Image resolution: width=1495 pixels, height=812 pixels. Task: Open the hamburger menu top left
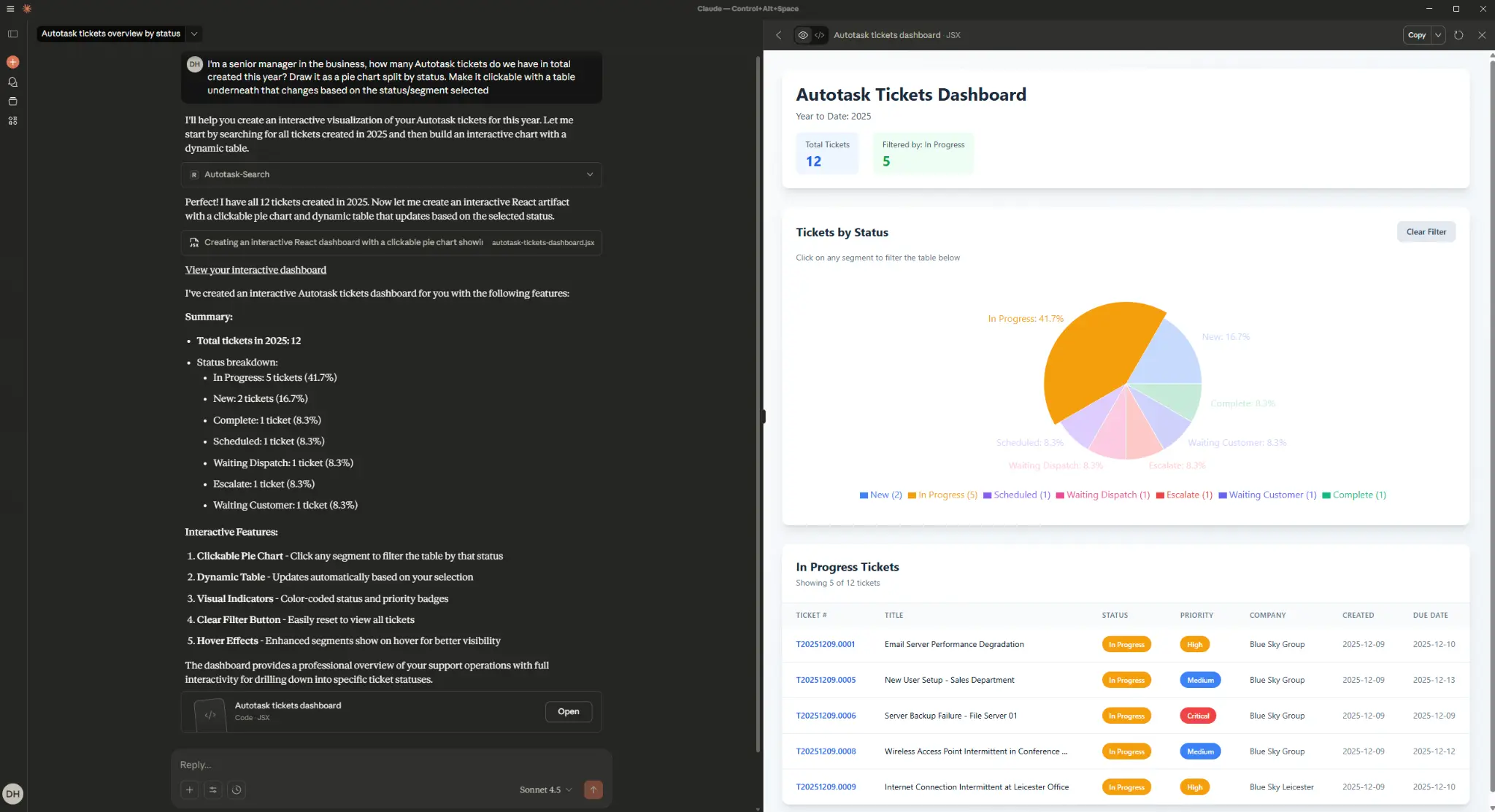(10, 8)
